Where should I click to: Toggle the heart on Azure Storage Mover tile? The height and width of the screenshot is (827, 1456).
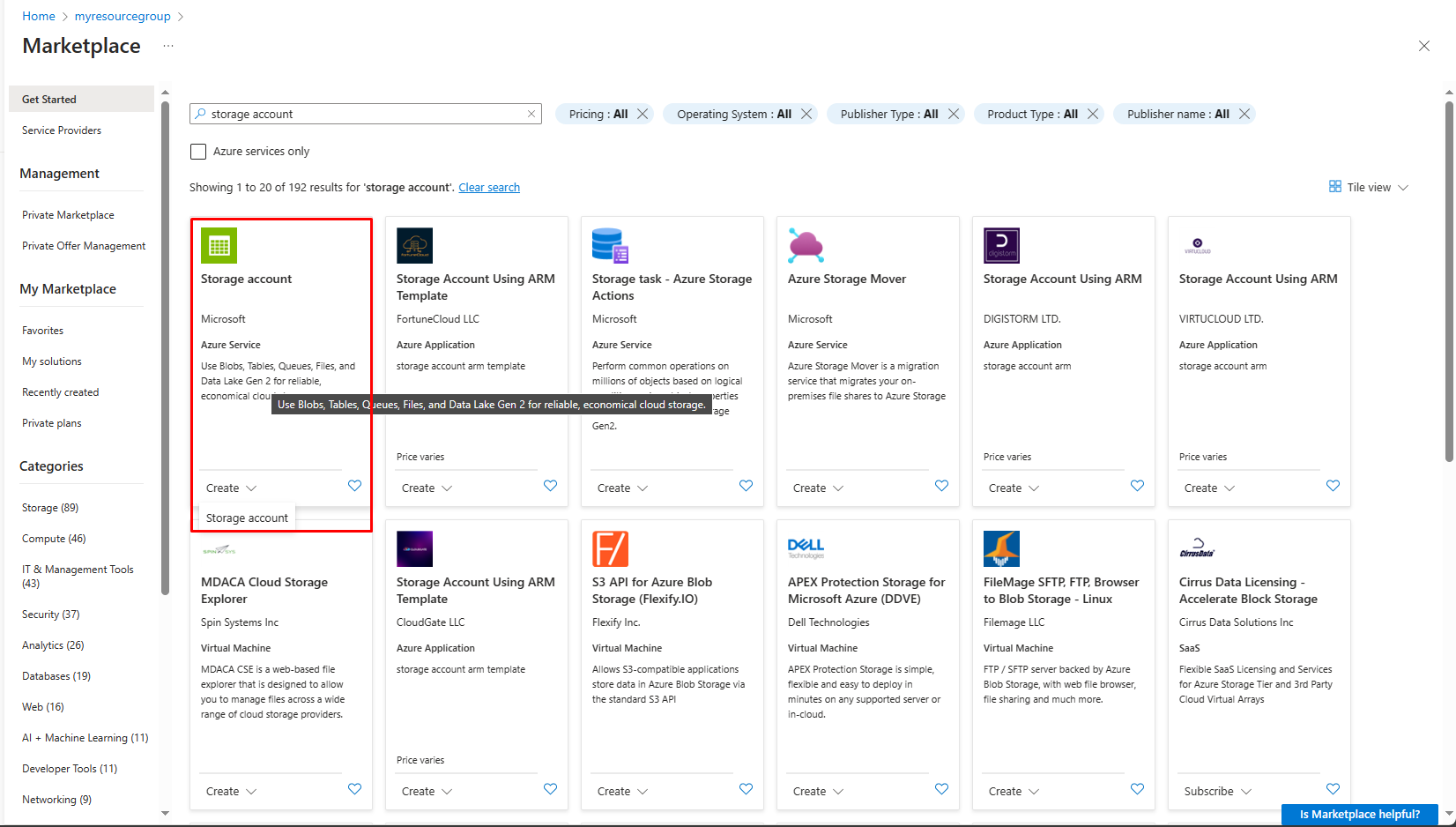click(x=941, y=485)
